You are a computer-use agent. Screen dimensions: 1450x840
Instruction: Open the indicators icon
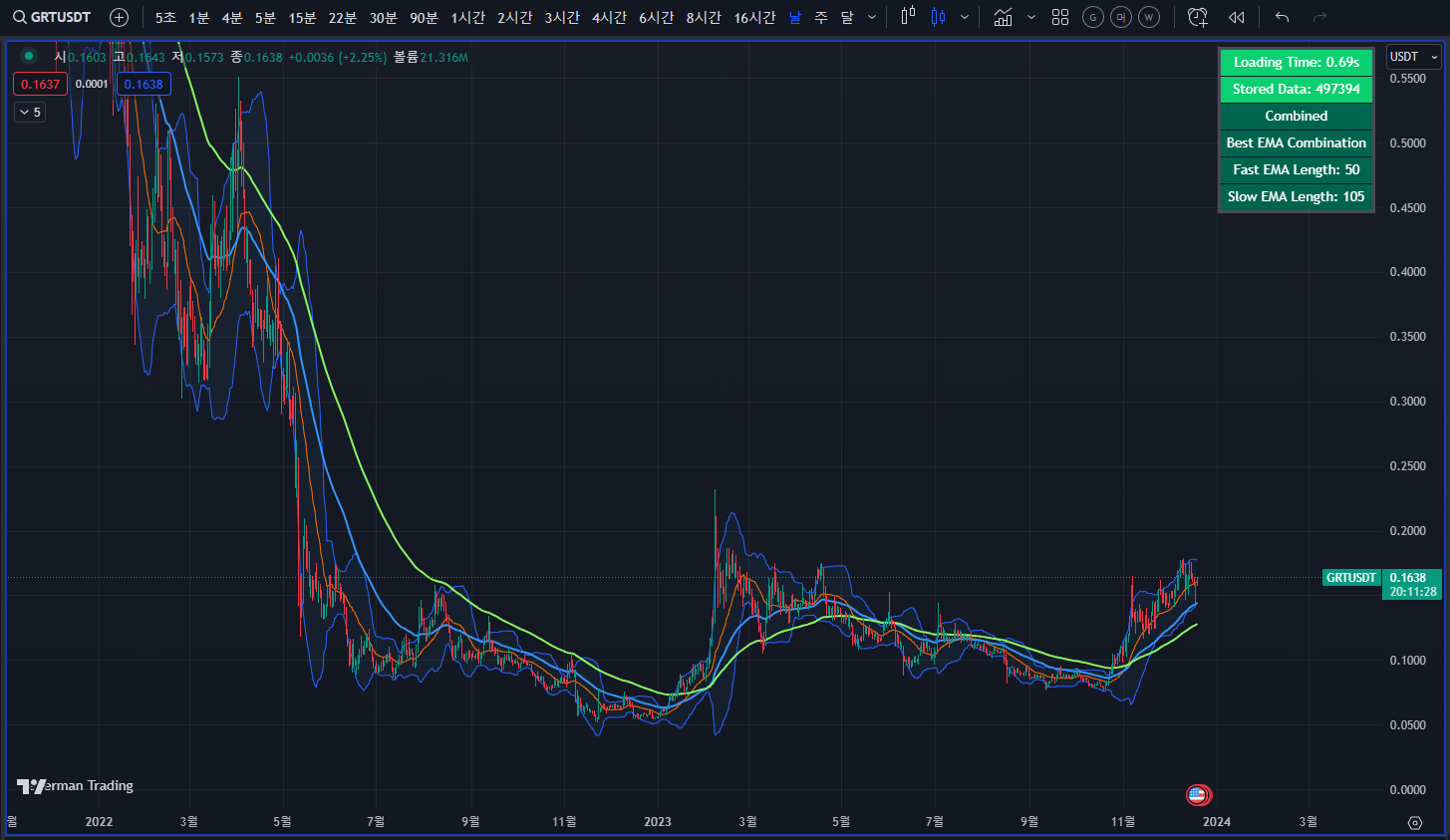(x=1003, y=17)
